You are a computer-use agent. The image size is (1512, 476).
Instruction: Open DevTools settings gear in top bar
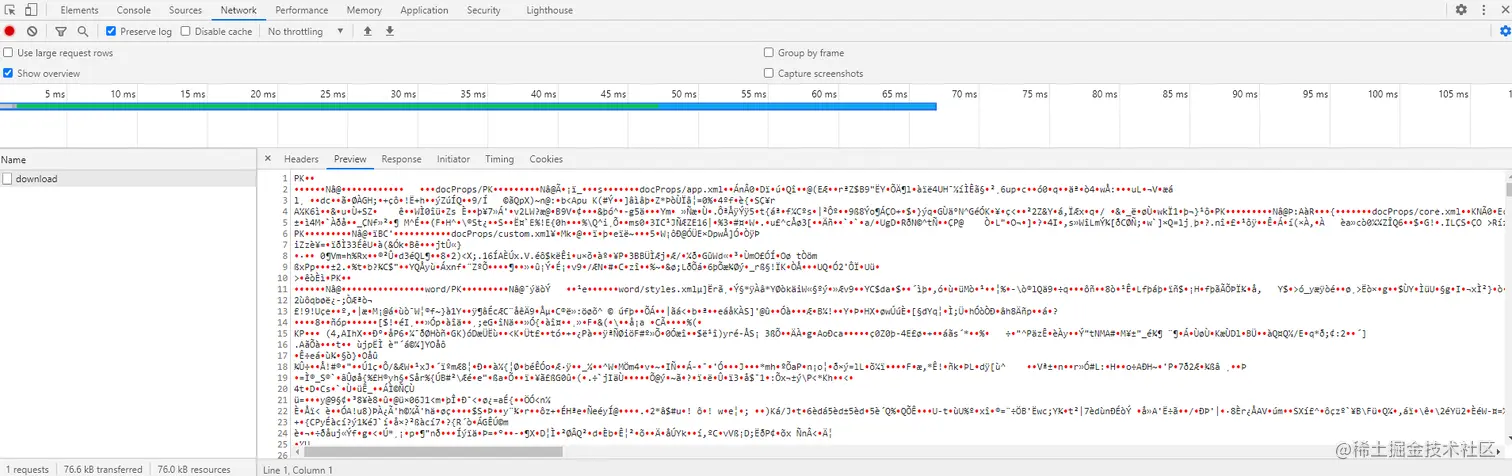(x=1461, y=10)
